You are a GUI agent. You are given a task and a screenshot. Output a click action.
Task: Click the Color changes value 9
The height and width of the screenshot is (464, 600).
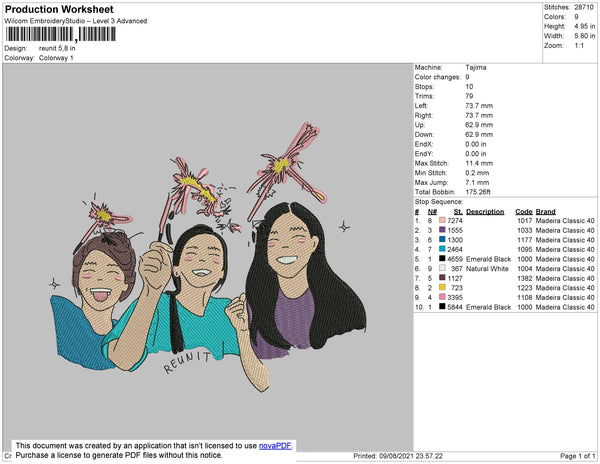pyautogui.click(x=467, y=77)
